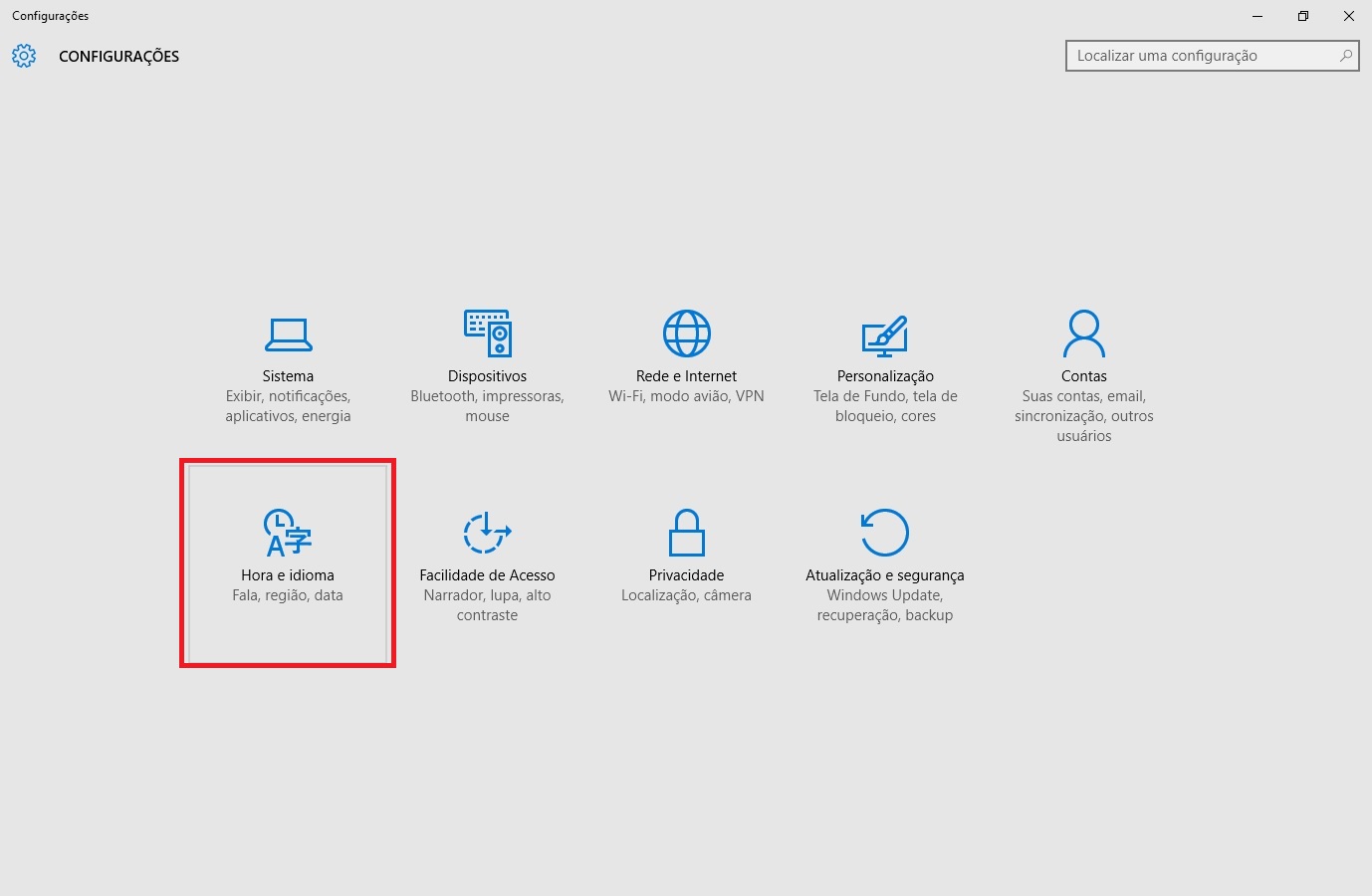Open the Privacidade padlock icon
This screenshot has width=1372, height=896.
(x=687, y=533)
